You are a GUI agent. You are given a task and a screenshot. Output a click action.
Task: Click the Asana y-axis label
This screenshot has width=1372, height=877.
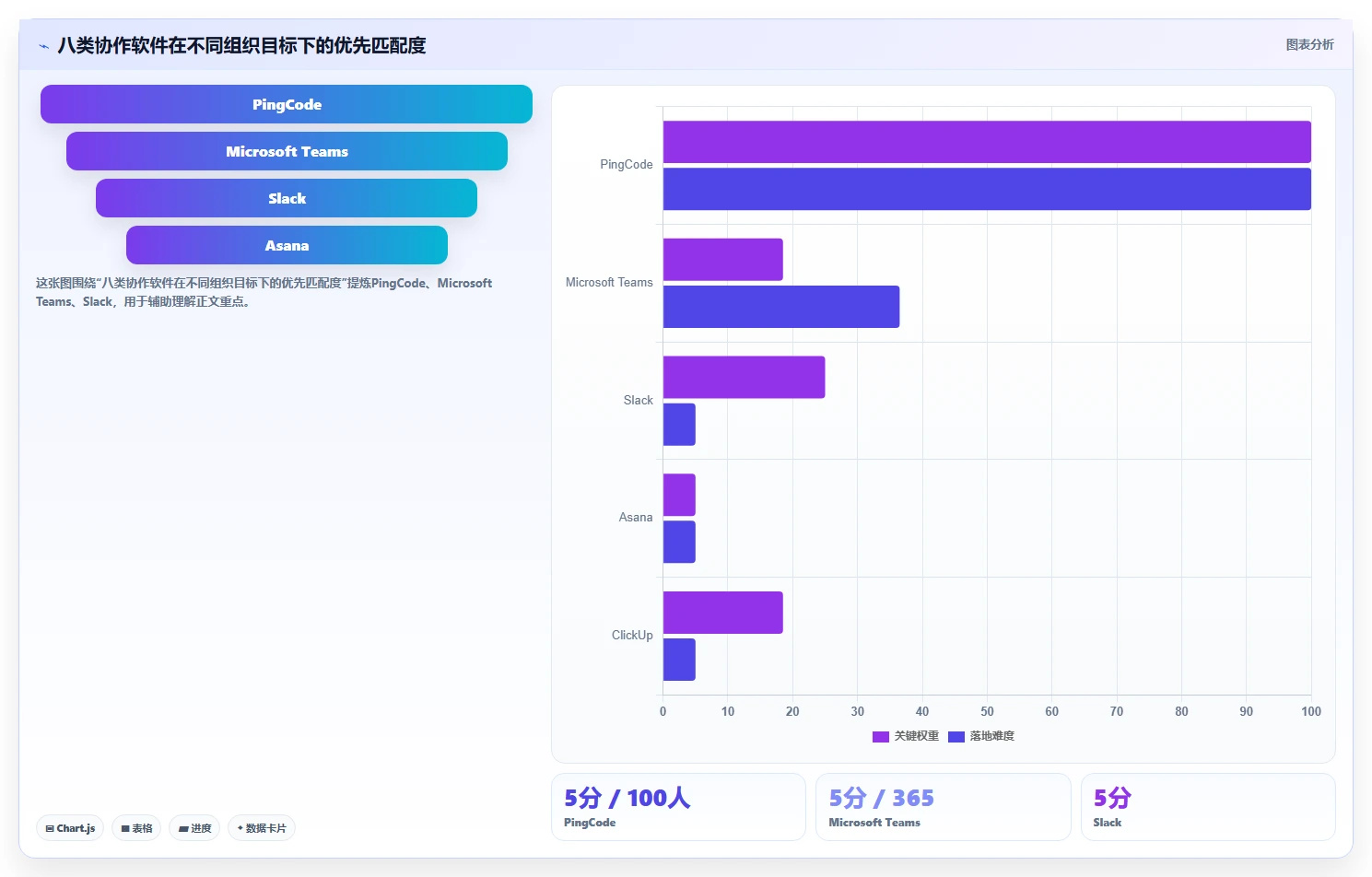point(636,518)
